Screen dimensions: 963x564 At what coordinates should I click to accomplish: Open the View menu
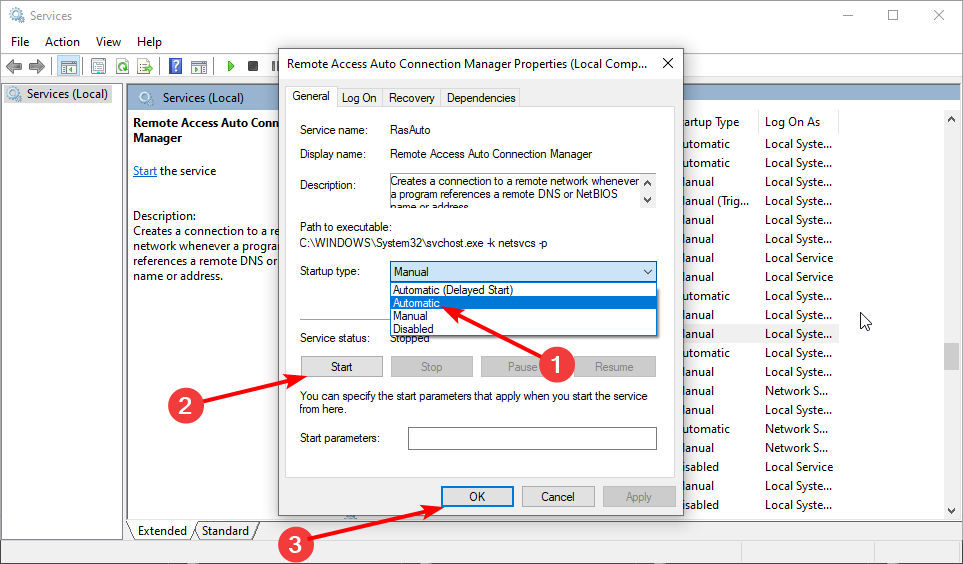108,42
